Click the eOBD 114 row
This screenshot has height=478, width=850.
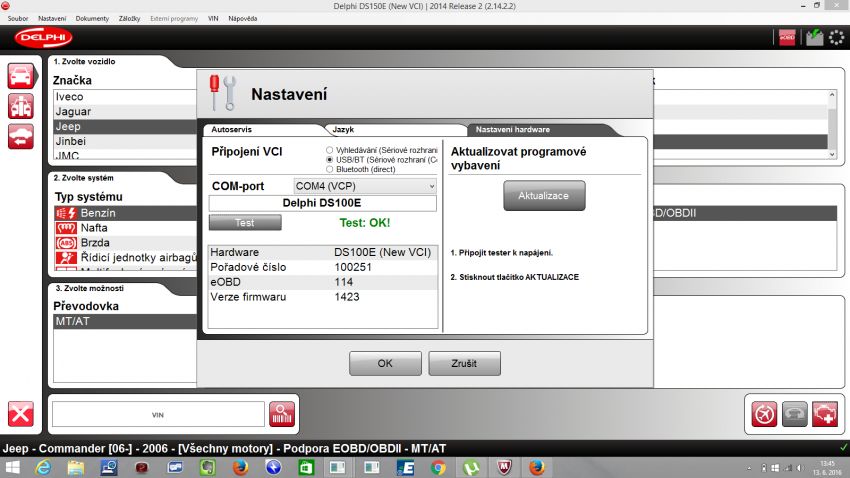(323, 282)
